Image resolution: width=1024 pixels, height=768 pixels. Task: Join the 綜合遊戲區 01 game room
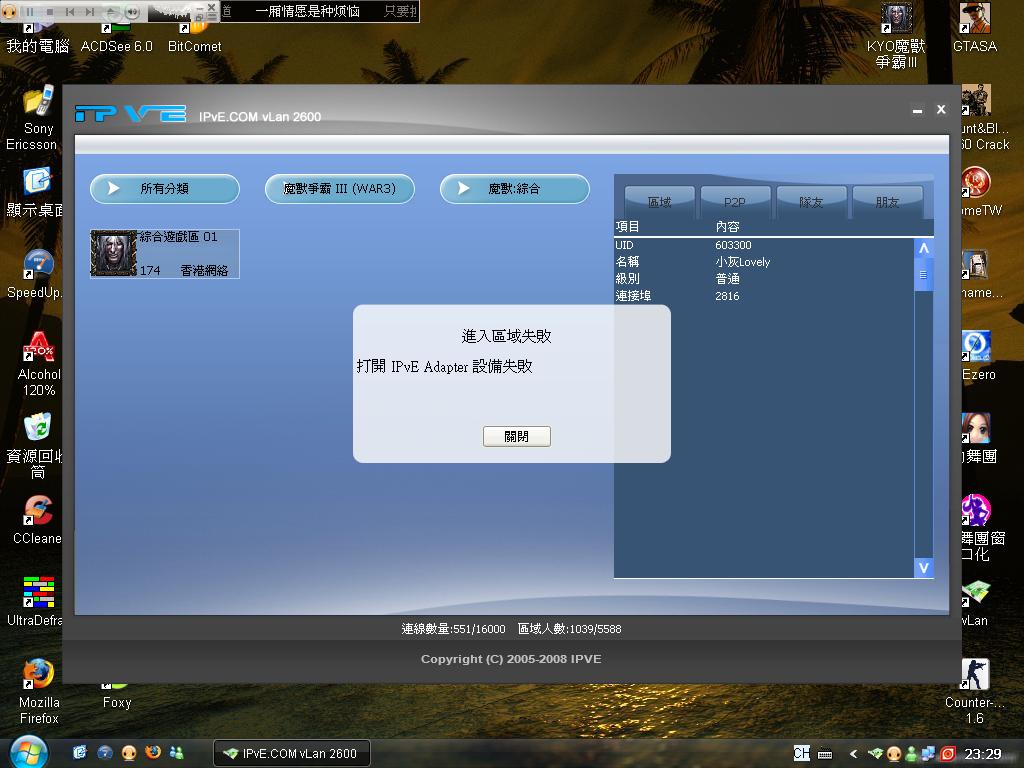click(x=164, y=253)
